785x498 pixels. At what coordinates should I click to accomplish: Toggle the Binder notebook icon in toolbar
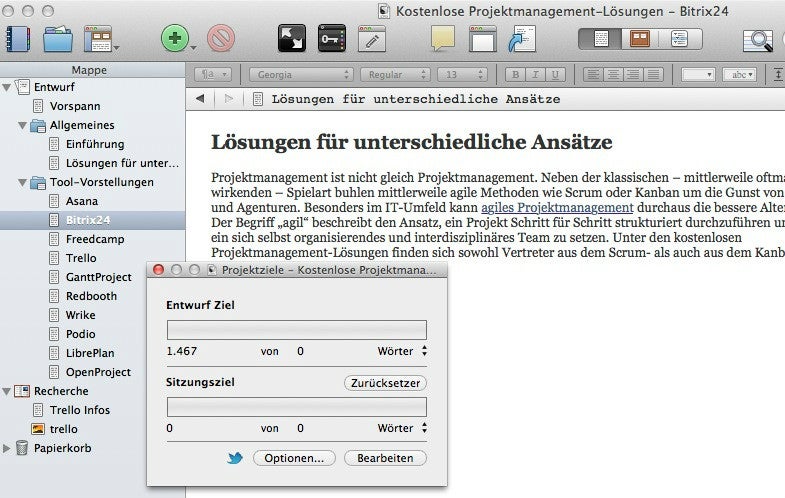19,39
